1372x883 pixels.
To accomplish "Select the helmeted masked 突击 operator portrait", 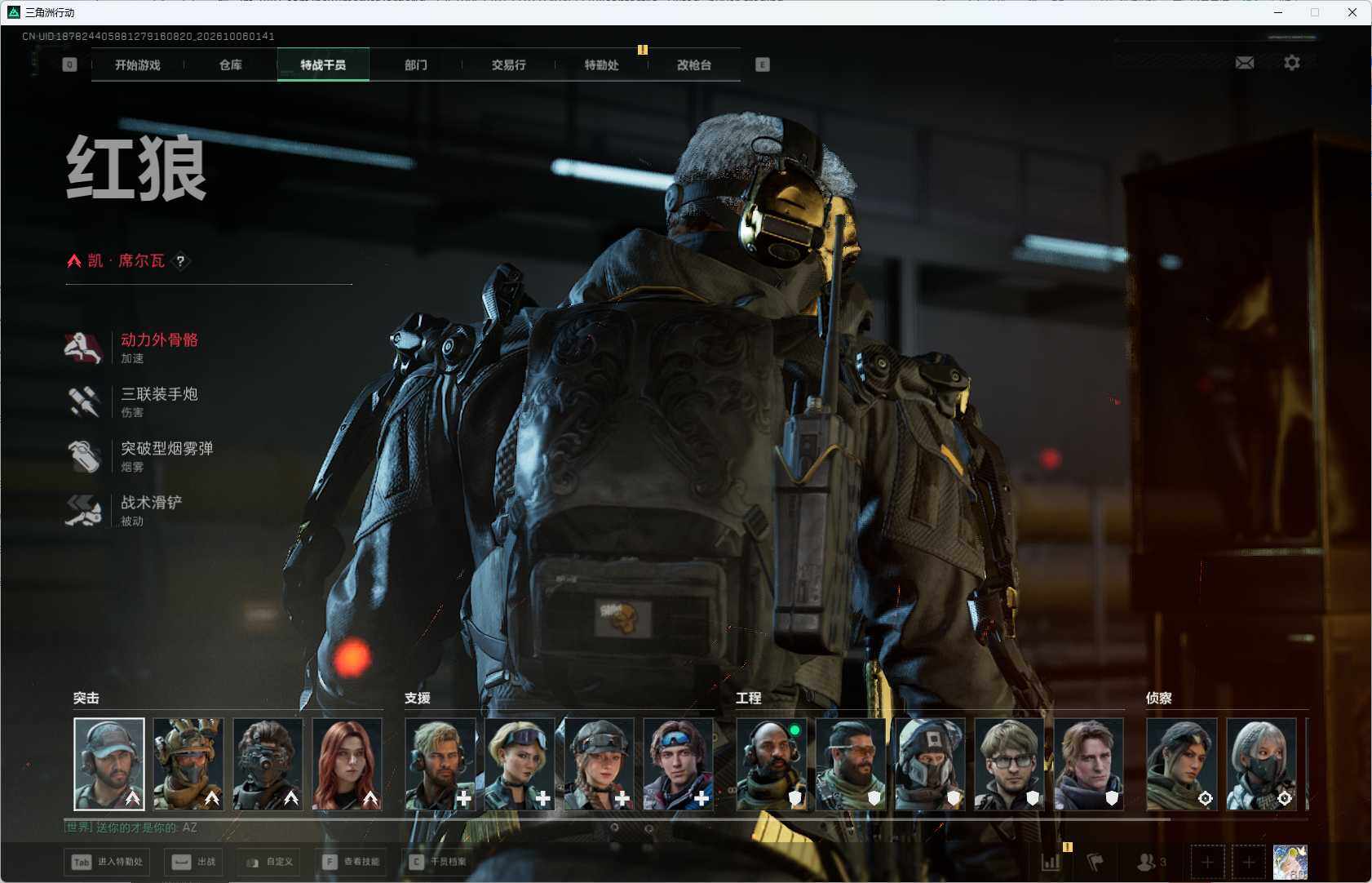I will tap(188, 764).
